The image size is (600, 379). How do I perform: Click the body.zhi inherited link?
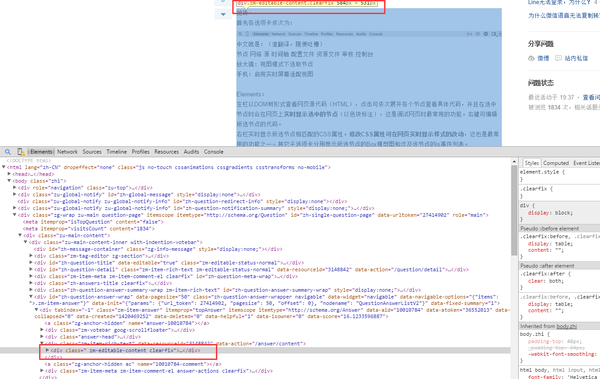(x=566, y=326)
